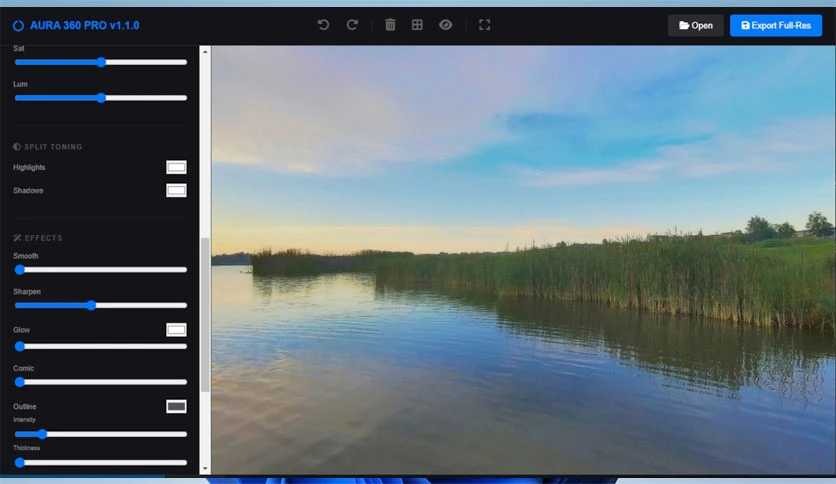Open the Glow color swatch
The image size is (836, 484).
176,330
